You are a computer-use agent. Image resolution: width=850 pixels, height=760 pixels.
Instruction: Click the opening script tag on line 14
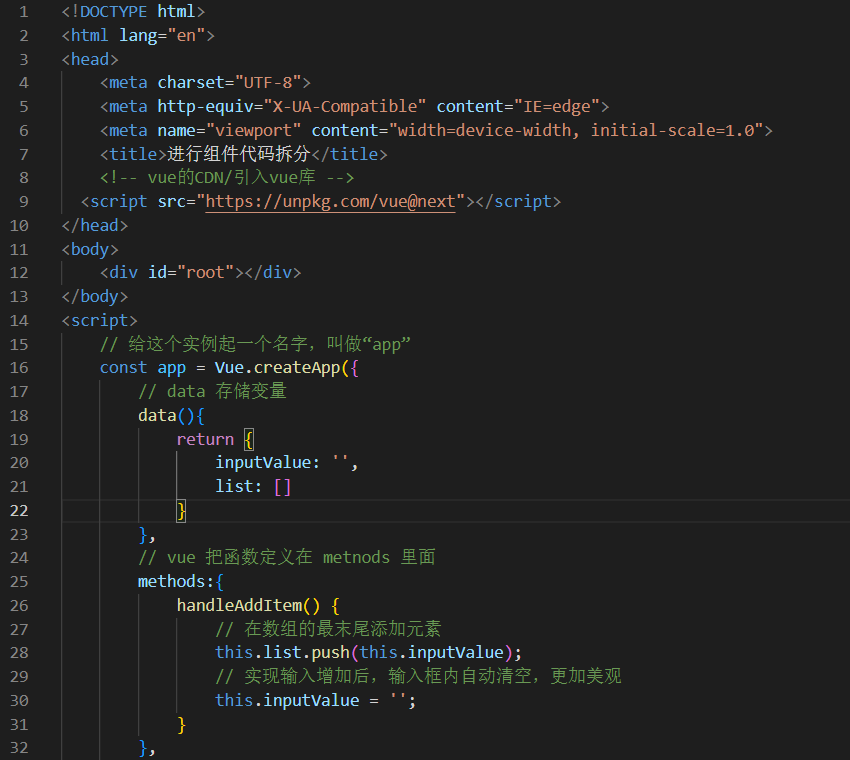(x=100, y=320)
